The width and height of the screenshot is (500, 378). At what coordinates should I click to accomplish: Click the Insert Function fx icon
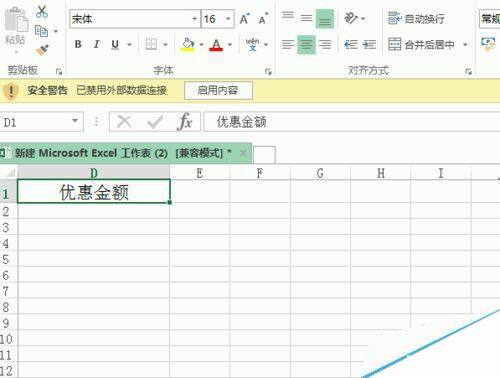point(184,122)
